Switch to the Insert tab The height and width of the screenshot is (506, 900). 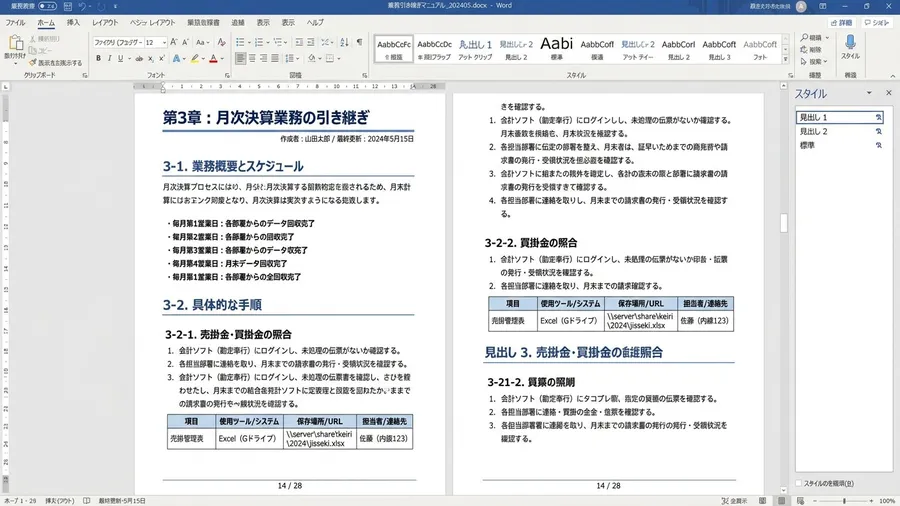[73, 22]
